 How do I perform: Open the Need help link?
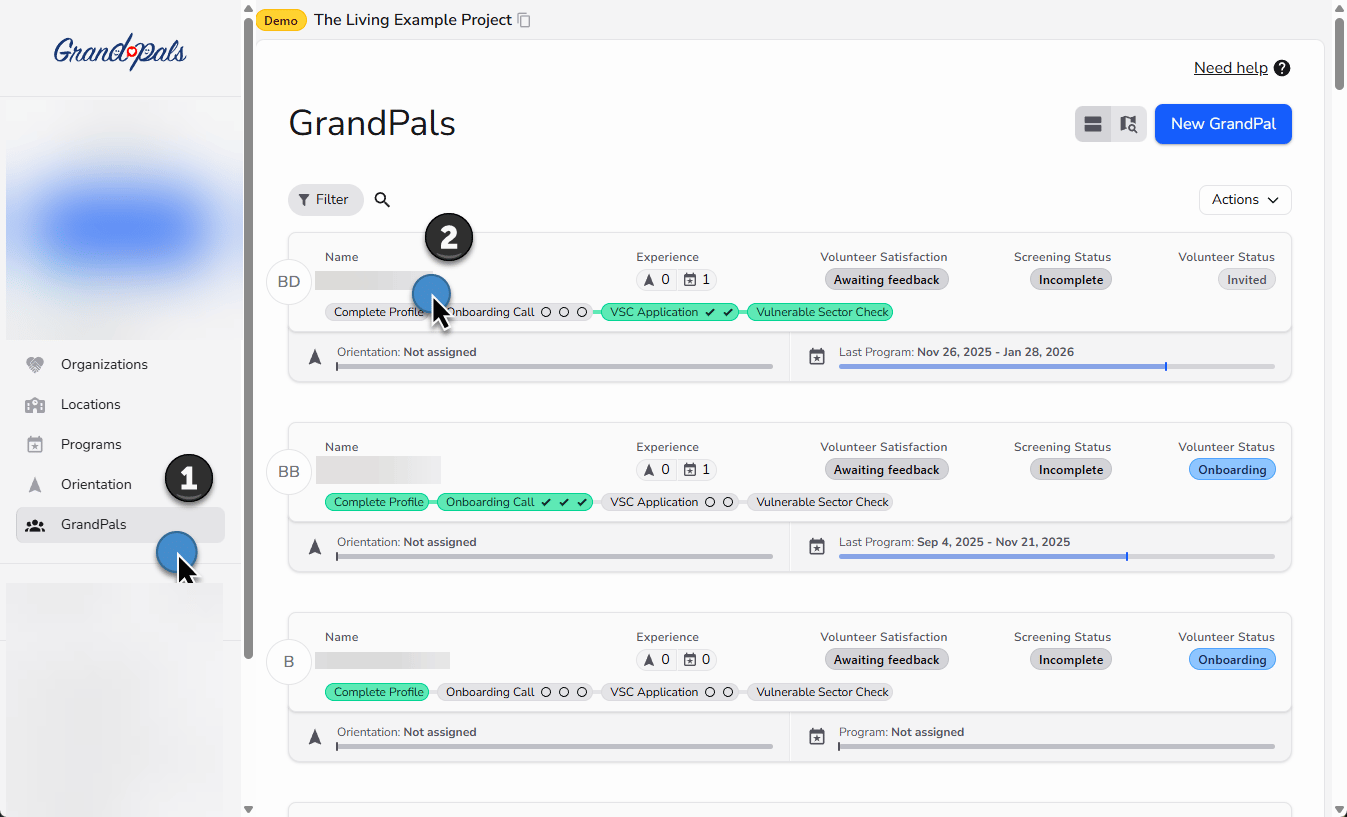pos(1231,68)
